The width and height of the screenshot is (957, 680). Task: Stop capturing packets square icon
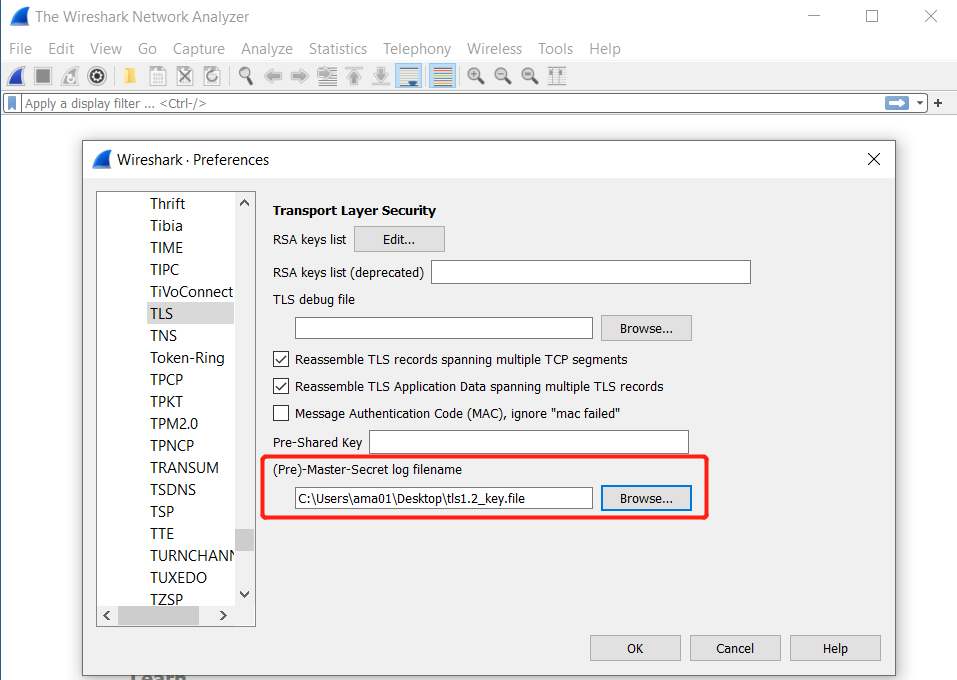click(43, 76)
